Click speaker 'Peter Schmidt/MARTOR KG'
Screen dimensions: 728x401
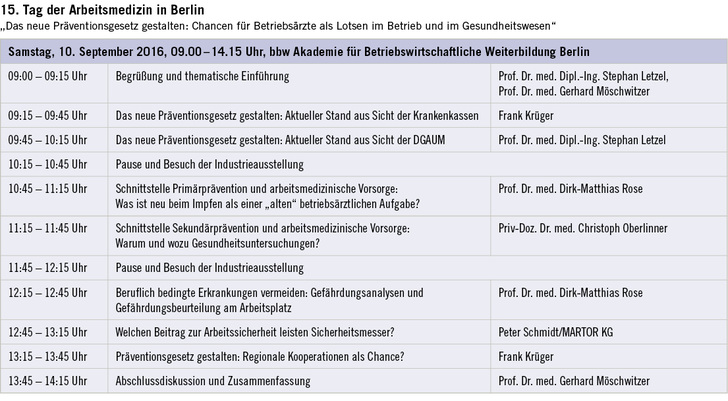(x=555, y=332)
